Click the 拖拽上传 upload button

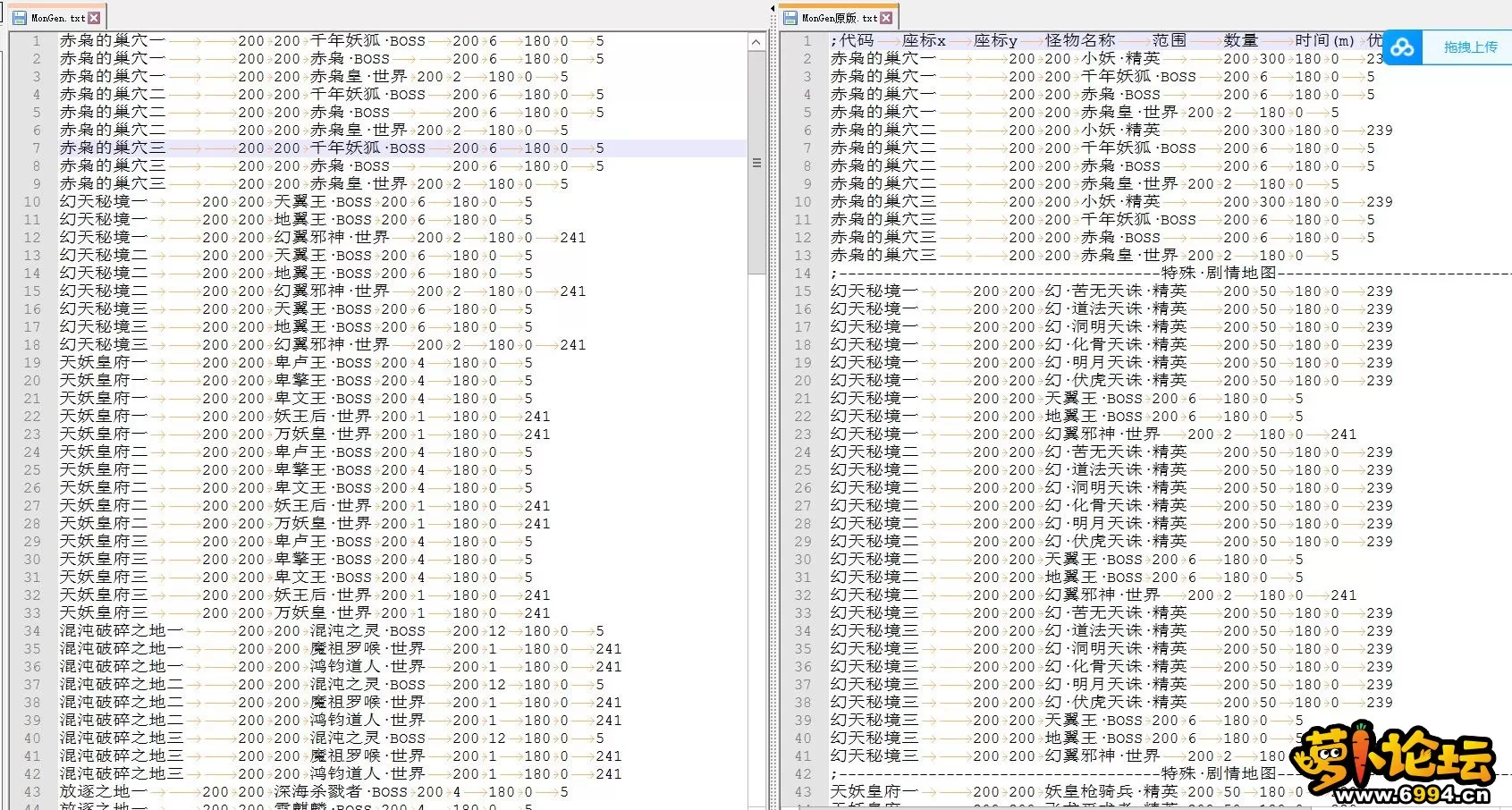coord(1470,47)
